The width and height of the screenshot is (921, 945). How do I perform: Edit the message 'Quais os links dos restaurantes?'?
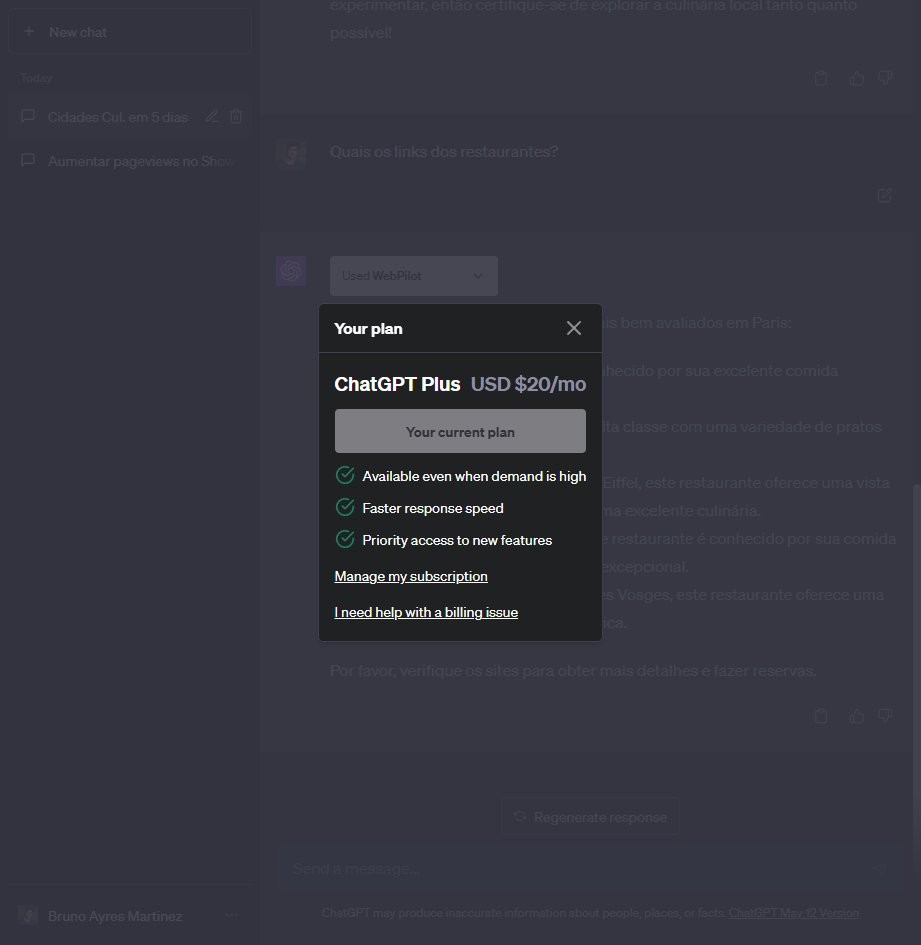[884, 194]
